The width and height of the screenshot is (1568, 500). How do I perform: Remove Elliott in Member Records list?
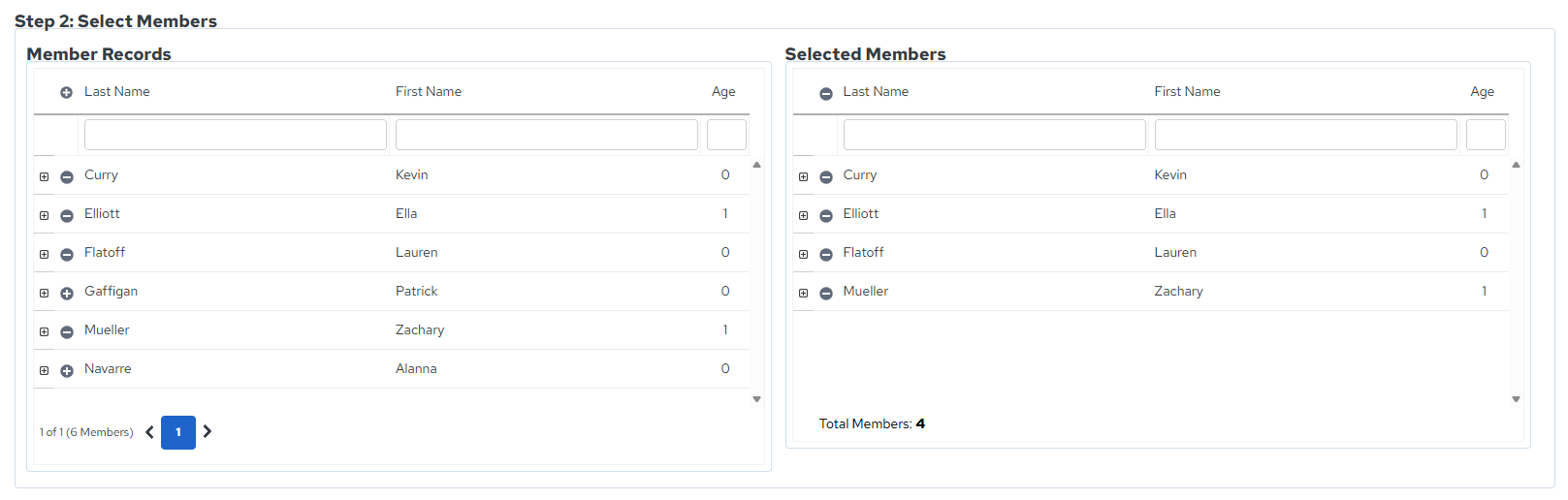67,216
